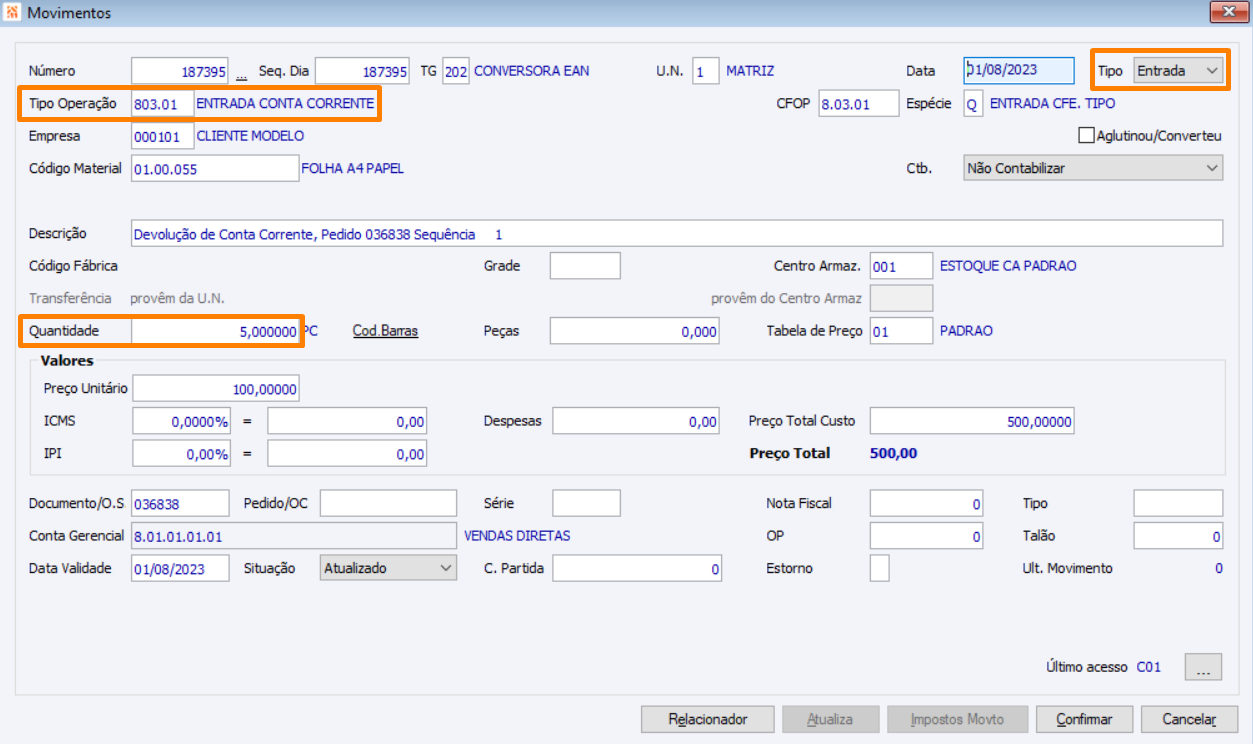Image resolution: width=1253 pixels, height=744 pixels.
Task: Click the Seq. Dia input field
Action: 362,71
